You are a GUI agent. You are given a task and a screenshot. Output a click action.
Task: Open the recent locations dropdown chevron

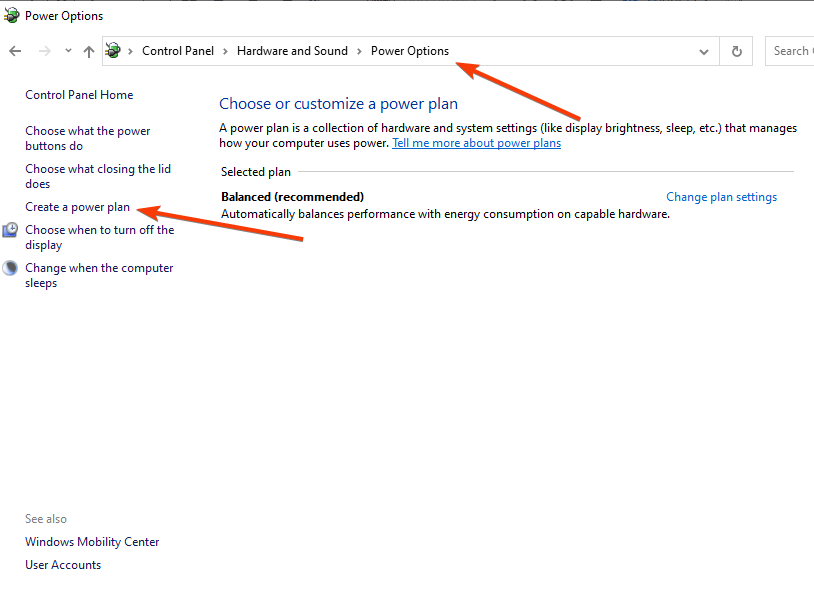tap(68, 51)
